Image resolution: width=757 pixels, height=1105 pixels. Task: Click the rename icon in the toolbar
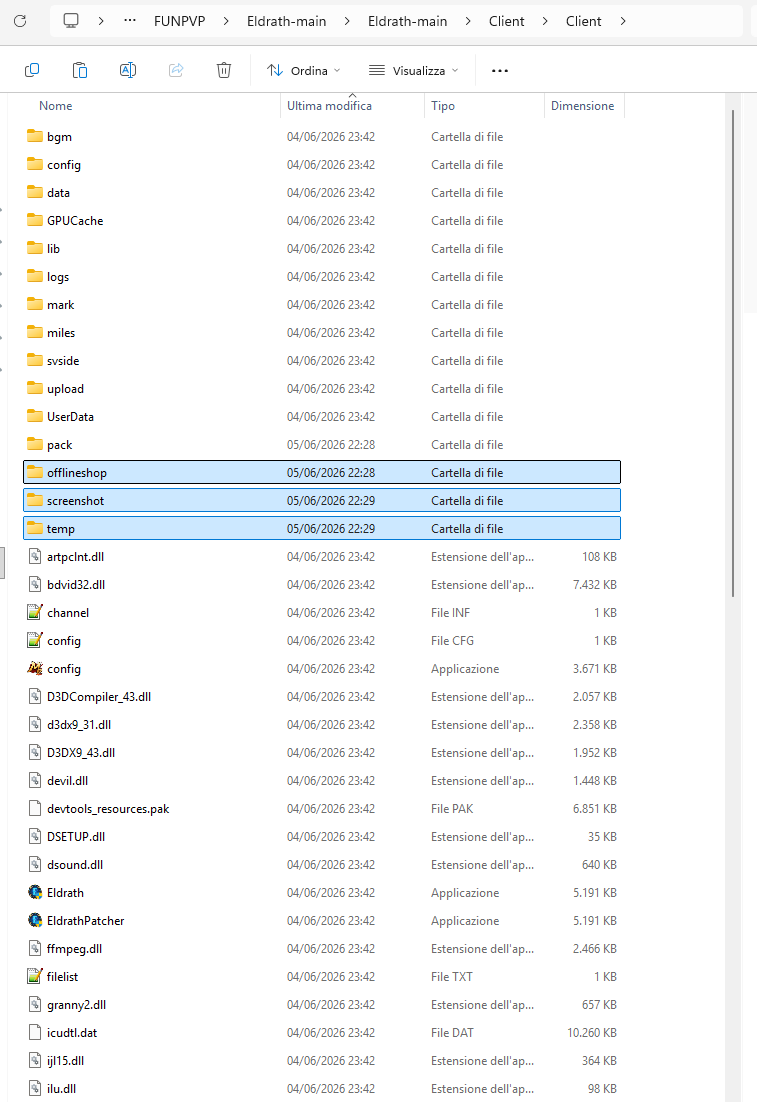128,70
